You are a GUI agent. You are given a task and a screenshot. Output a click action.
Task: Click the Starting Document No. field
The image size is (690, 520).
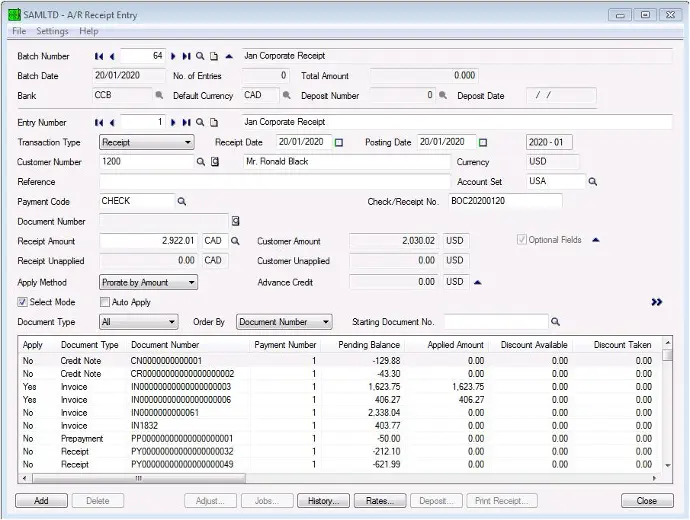496,322
